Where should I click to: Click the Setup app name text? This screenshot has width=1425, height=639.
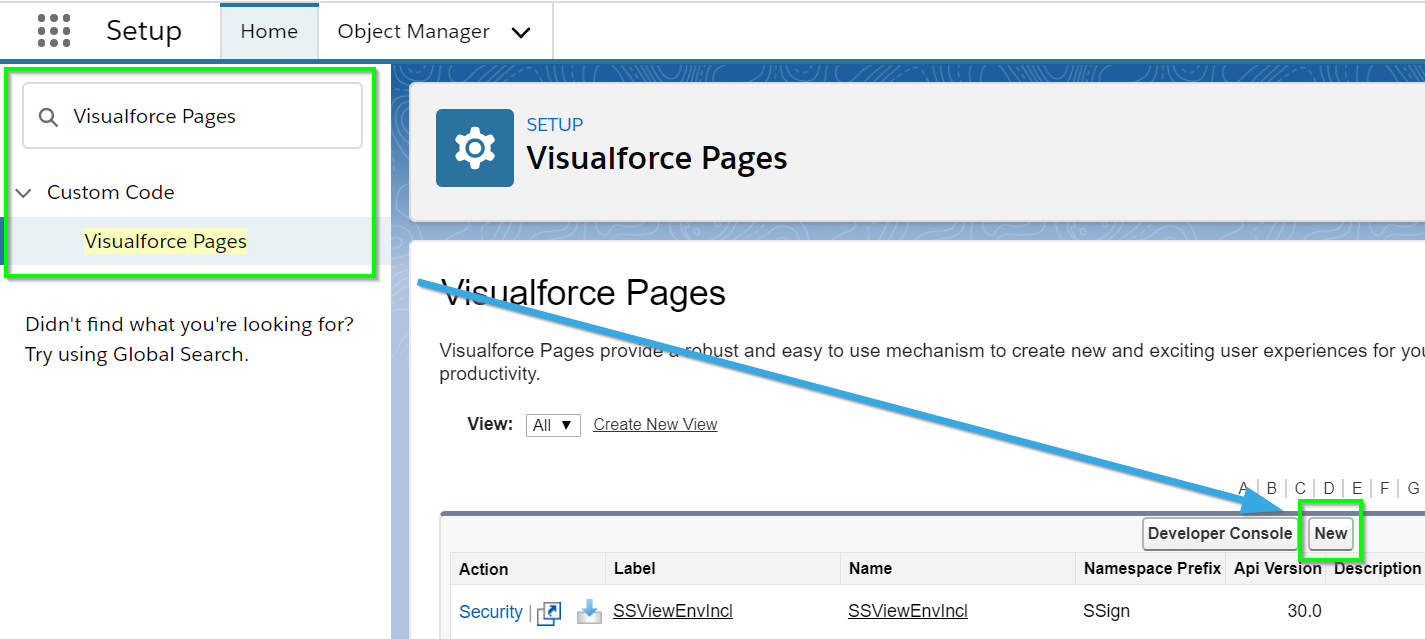(x=144, y=31)
